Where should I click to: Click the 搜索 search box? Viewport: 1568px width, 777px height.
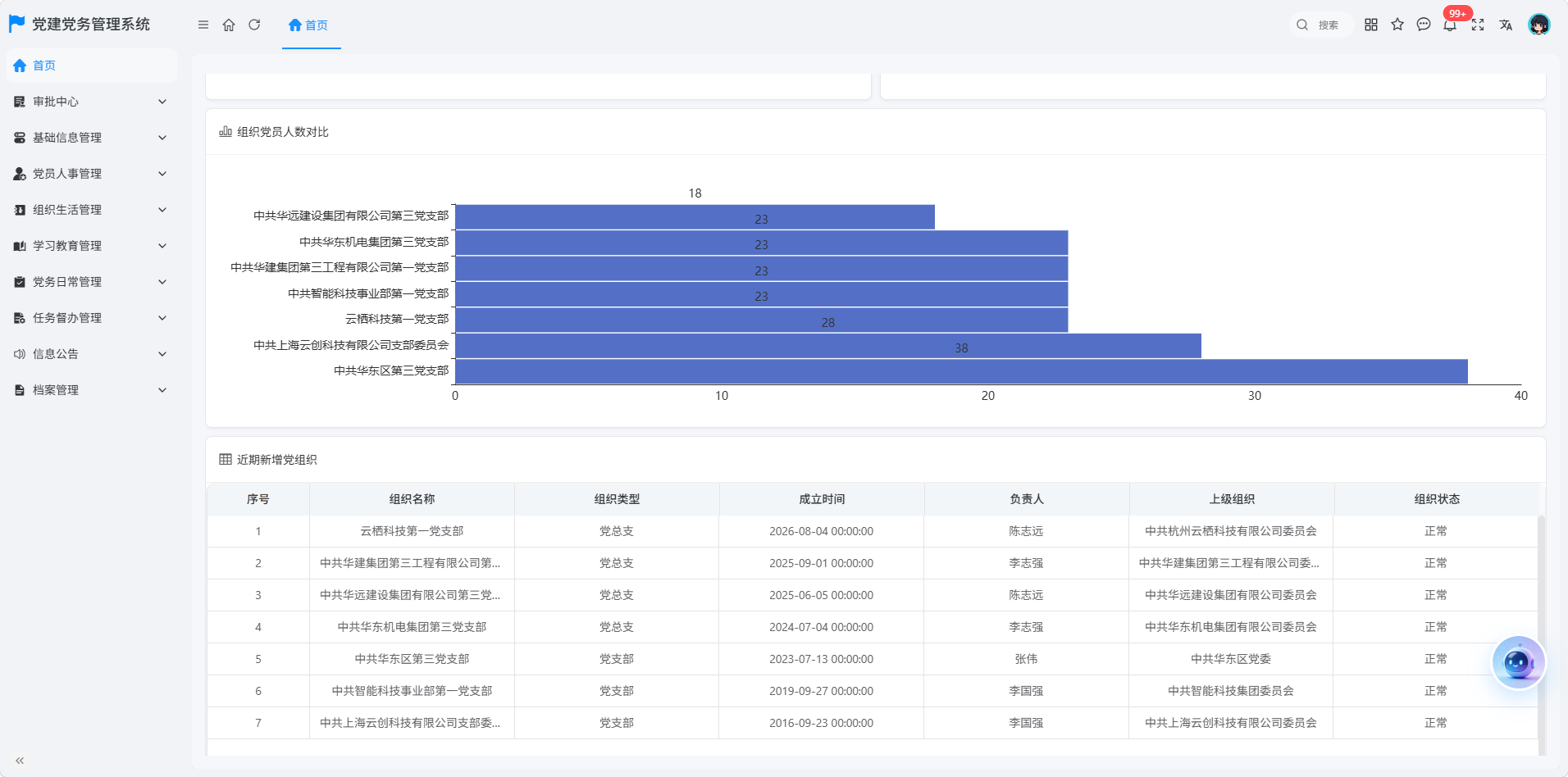coord(1320,25)
